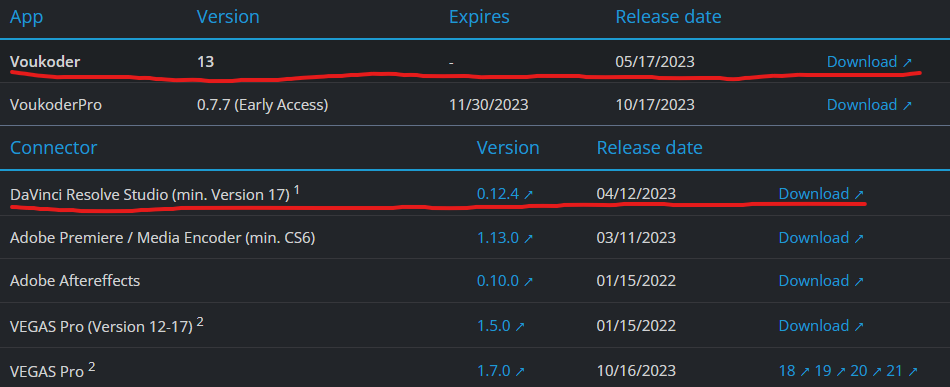Open the 1.5.0 version link
Viewport: 950px width, 387px height.
500,326
